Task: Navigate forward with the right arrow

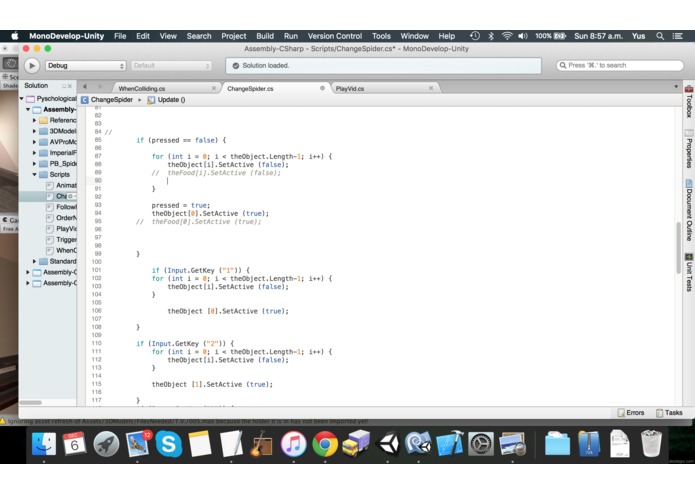Action: coord(100,86)
